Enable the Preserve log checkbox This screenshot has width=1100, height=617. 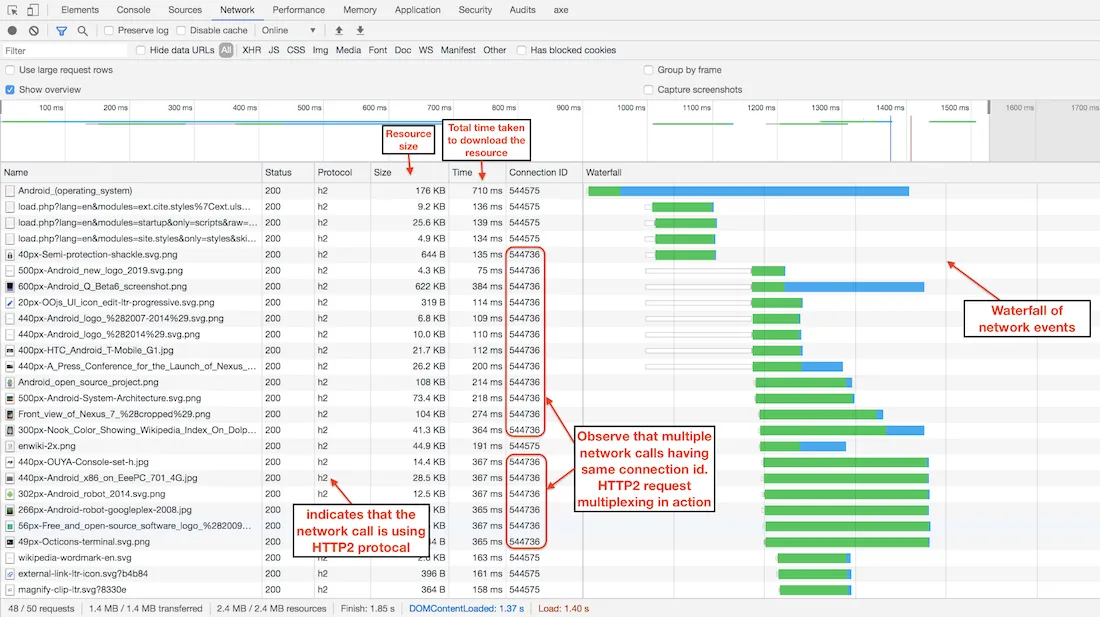tap(110, 31)
